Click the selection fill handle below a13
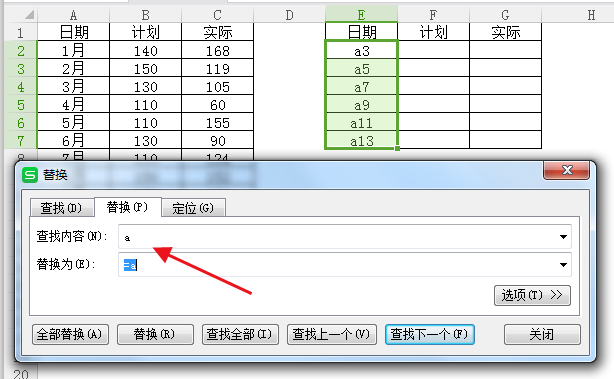 397,148
